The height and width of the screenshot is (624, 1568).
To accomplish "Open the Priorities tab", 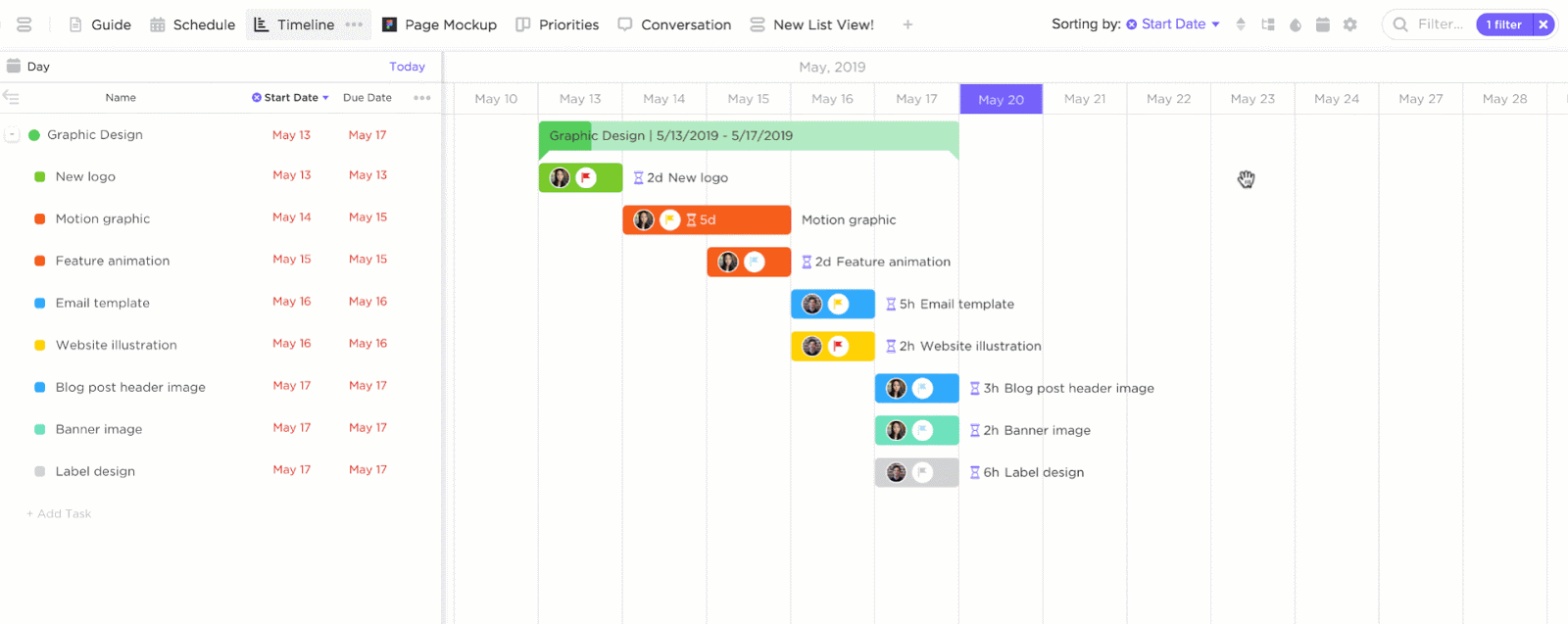I will click(558, 24).
